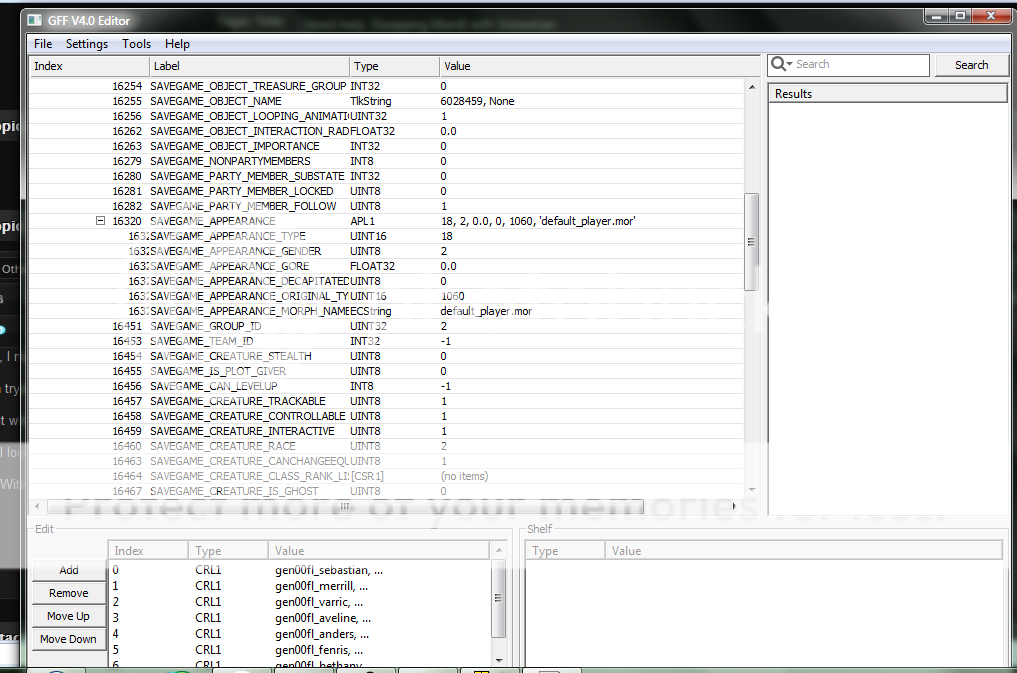The image size is (1017, 673).
Task: Maximize the GFF Editor window
Action: click(959, 15)
